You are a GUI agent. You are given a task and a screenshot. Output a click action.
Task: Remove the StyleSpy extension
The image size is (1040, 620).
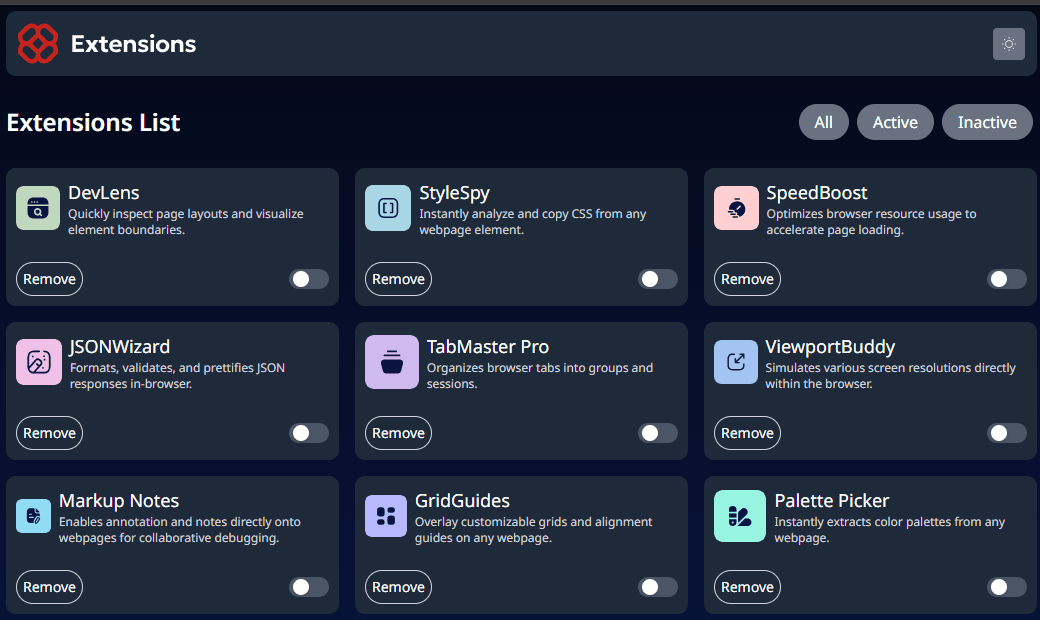tap(398, 279)
